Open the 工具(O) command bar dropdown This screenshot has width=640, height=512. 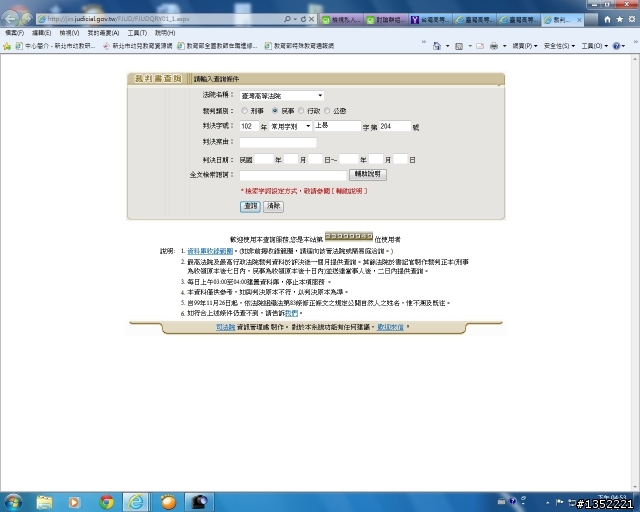595,46
